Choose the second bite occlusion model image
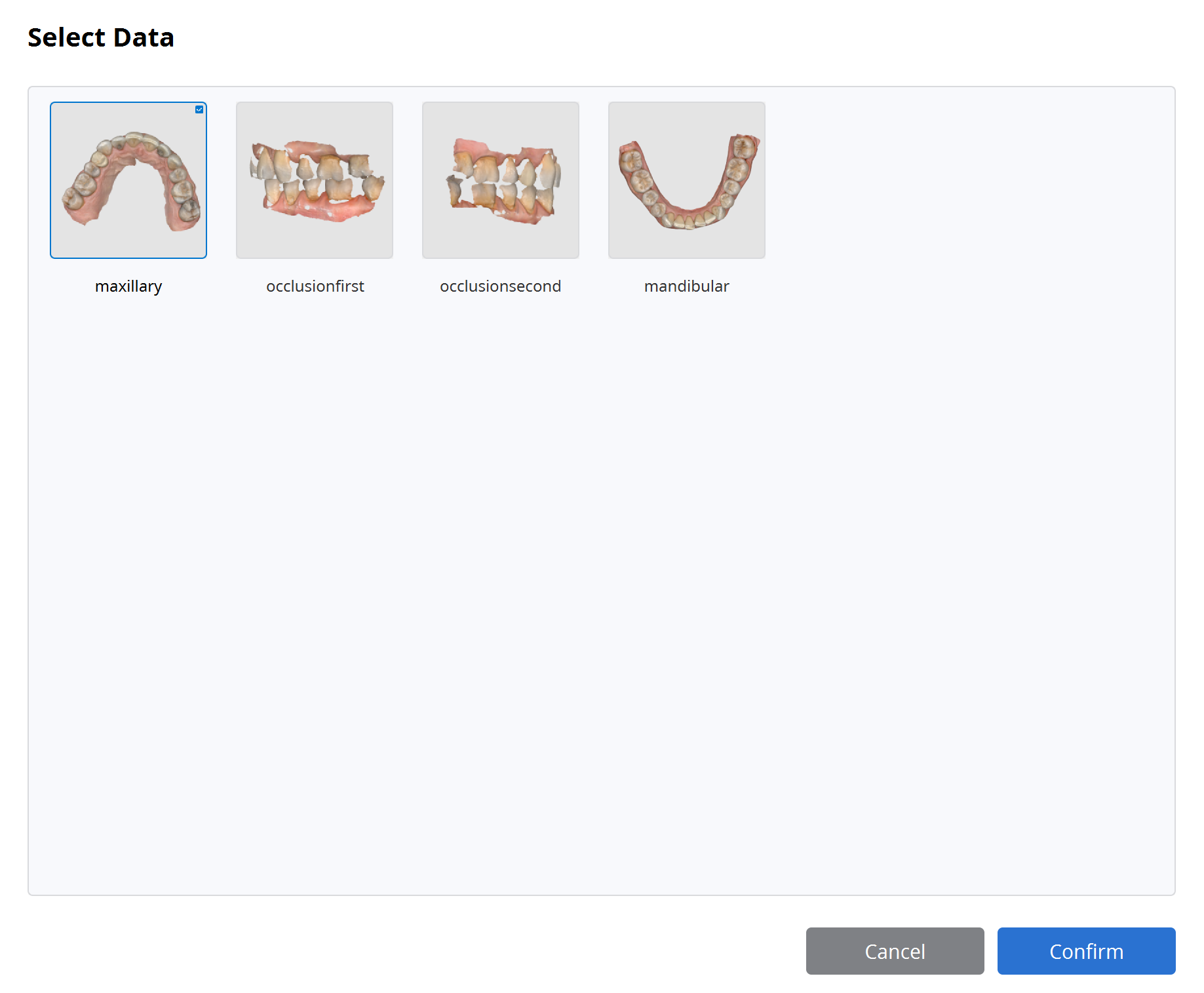This screenshot has height=993, width=1204. [501, 180]
